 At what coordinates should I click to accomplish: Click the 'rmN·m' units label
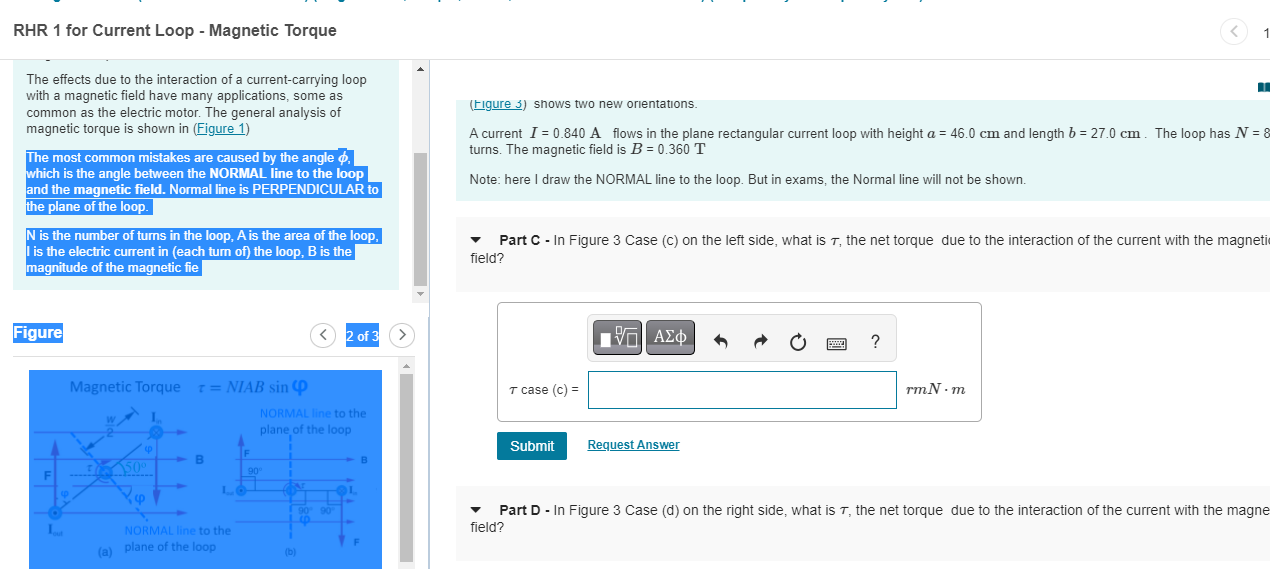[935, 390]
